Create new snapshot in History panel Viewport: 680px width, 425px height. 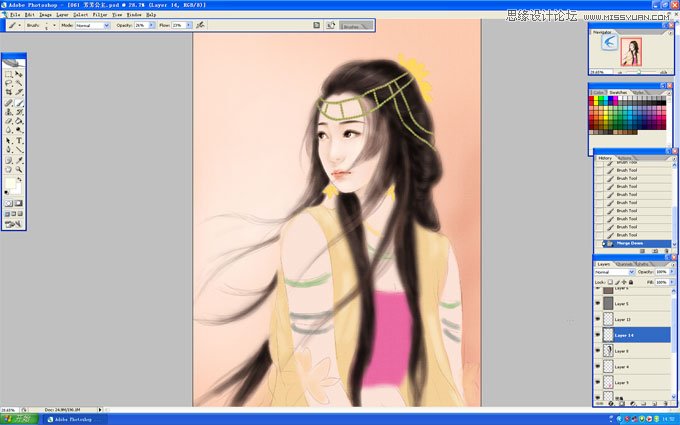[x=655, y=251]
